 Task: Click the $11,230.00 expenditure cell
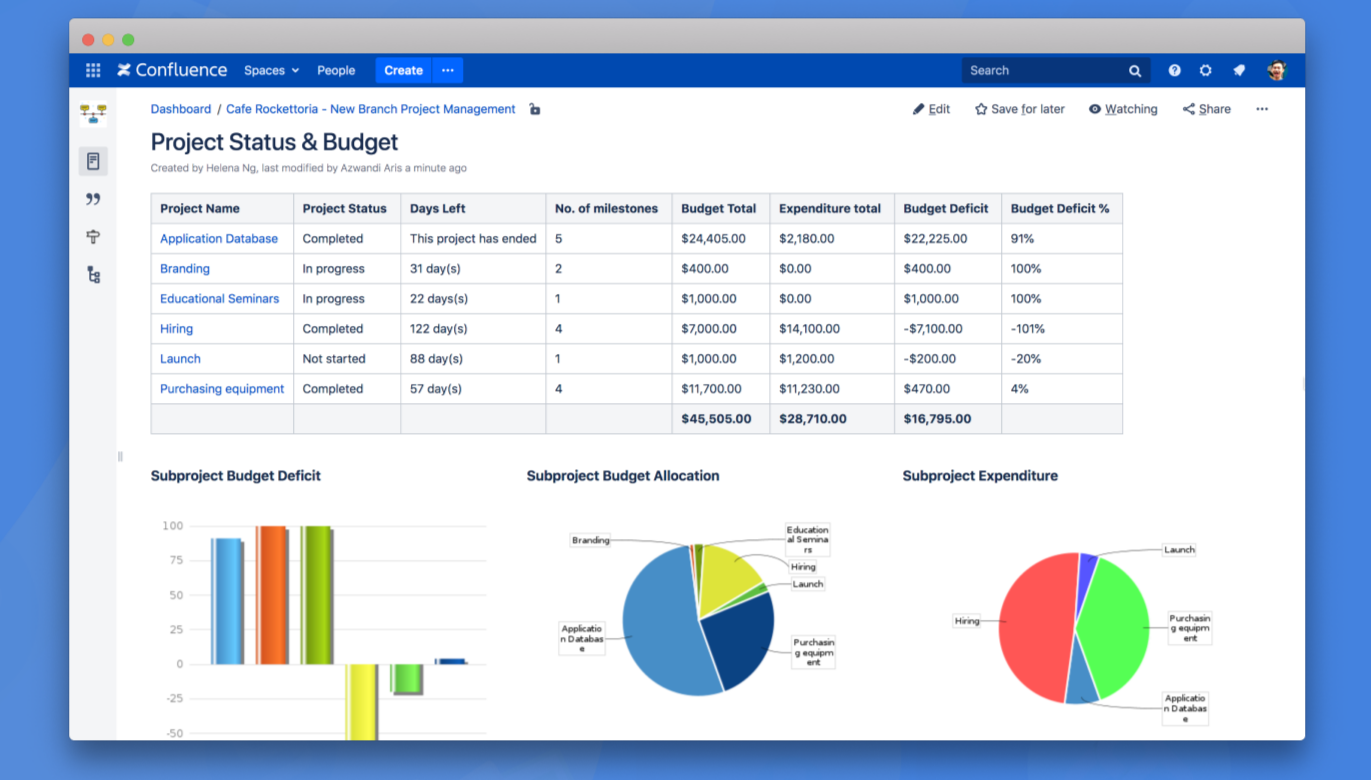832,389
